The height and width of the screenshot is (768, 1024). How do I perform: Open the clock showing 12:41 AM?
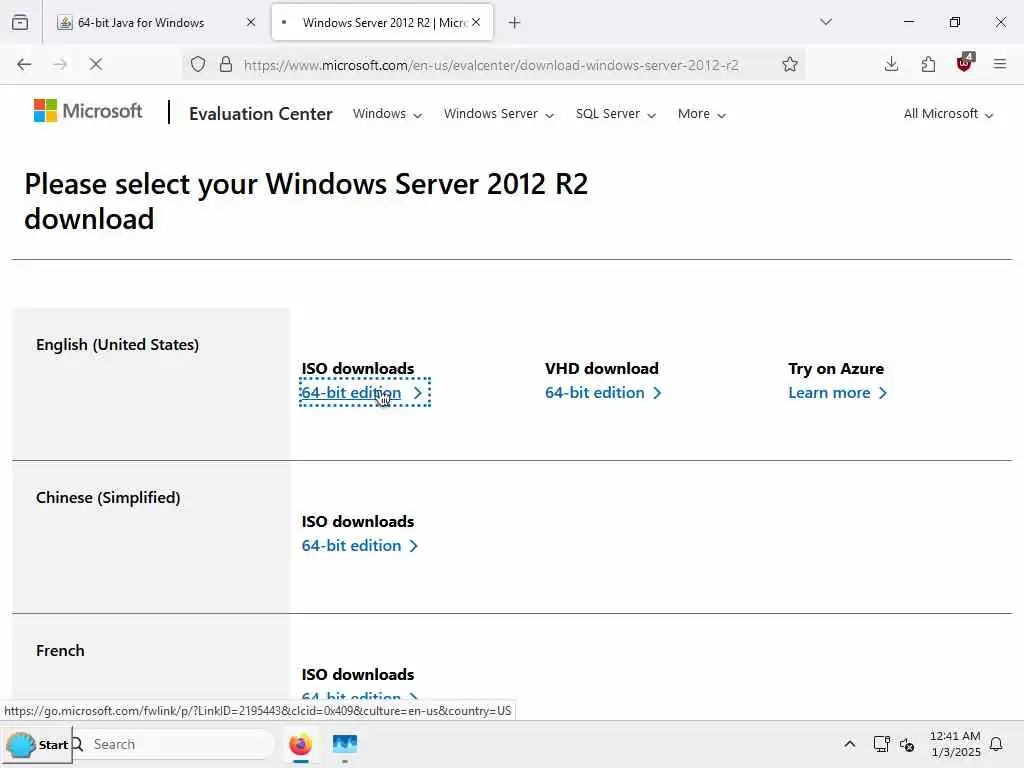[955, 744]
